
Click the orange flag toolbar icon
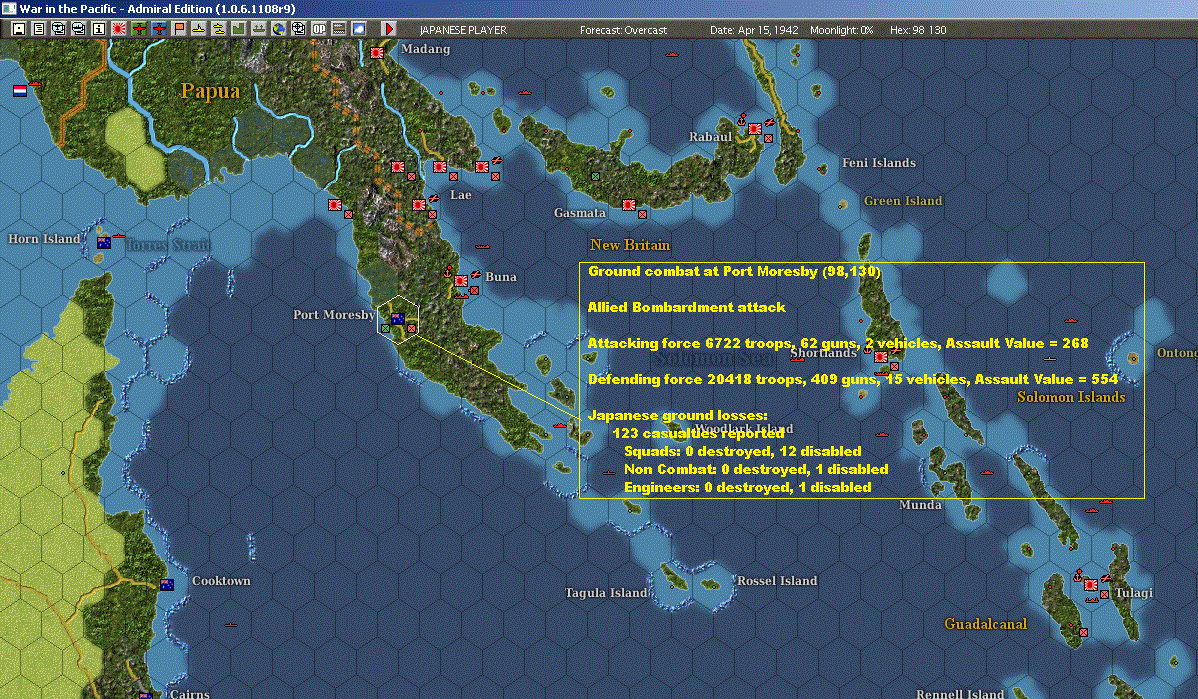point(179,29)
